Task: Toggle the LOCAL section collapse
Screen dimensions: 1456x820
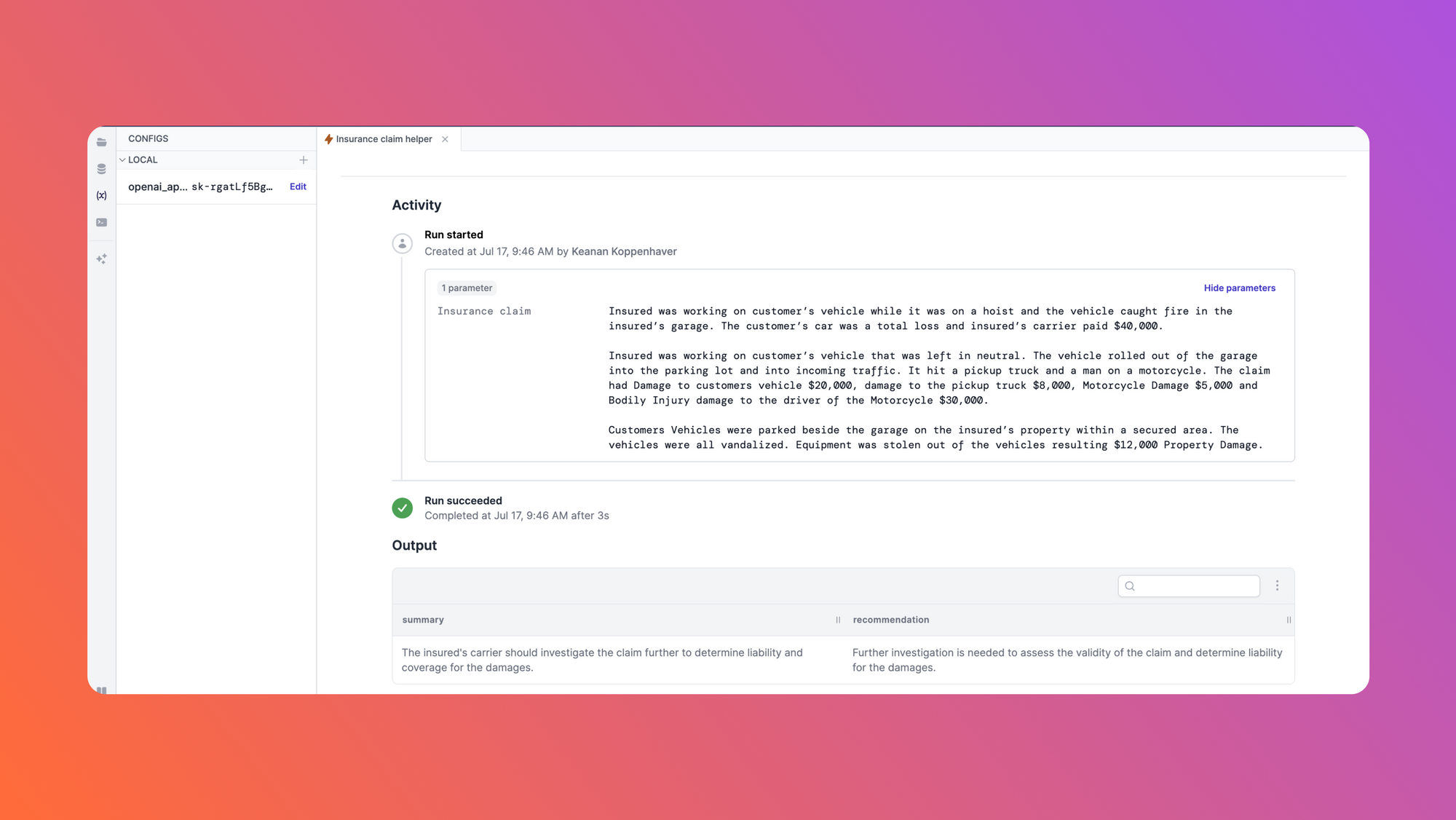Action: pyautogui.click(x=123, y=159)
